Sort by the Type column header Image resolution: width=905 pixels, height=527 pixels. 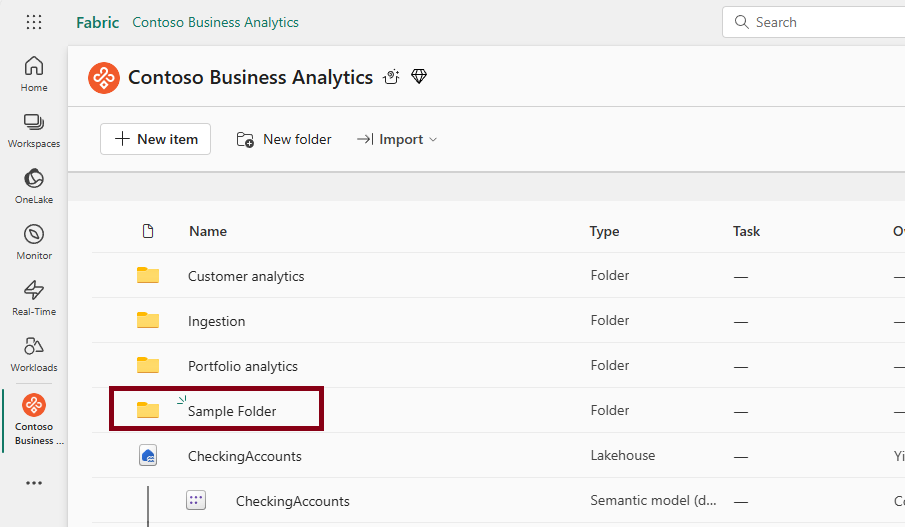click(604, 231)
